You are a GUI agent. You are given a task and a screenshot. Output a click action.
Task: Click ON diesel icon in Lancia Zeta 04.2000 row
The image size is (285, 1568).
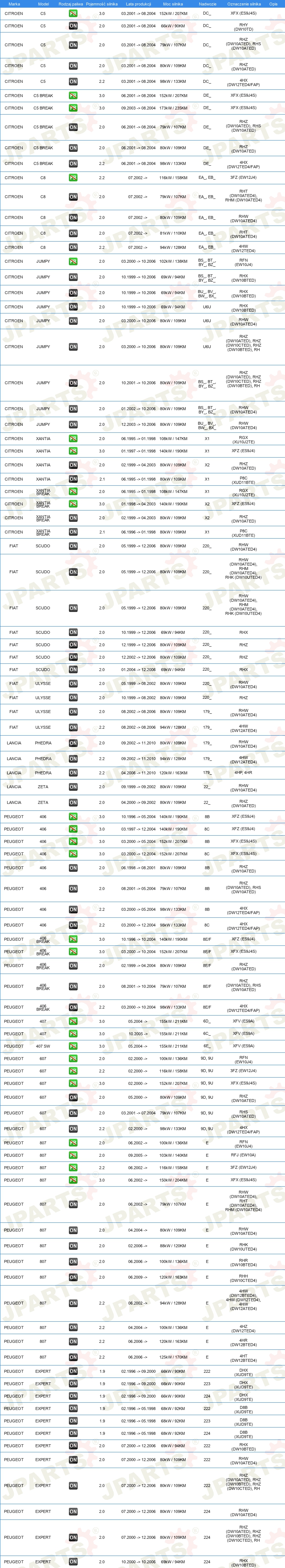click(73, 803)
